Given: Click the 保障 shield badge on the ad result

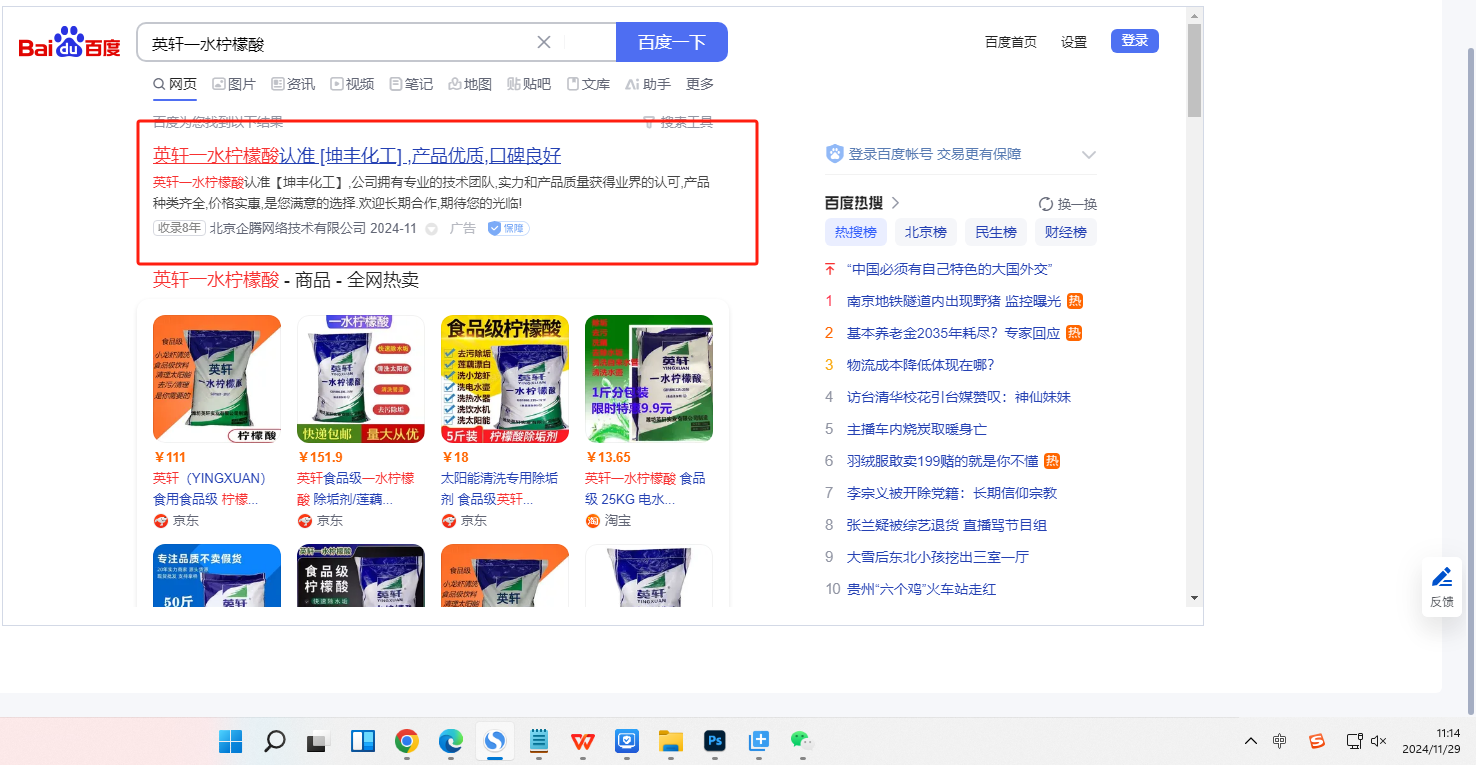Looking at the screenshot, I should tap(508, 228).
